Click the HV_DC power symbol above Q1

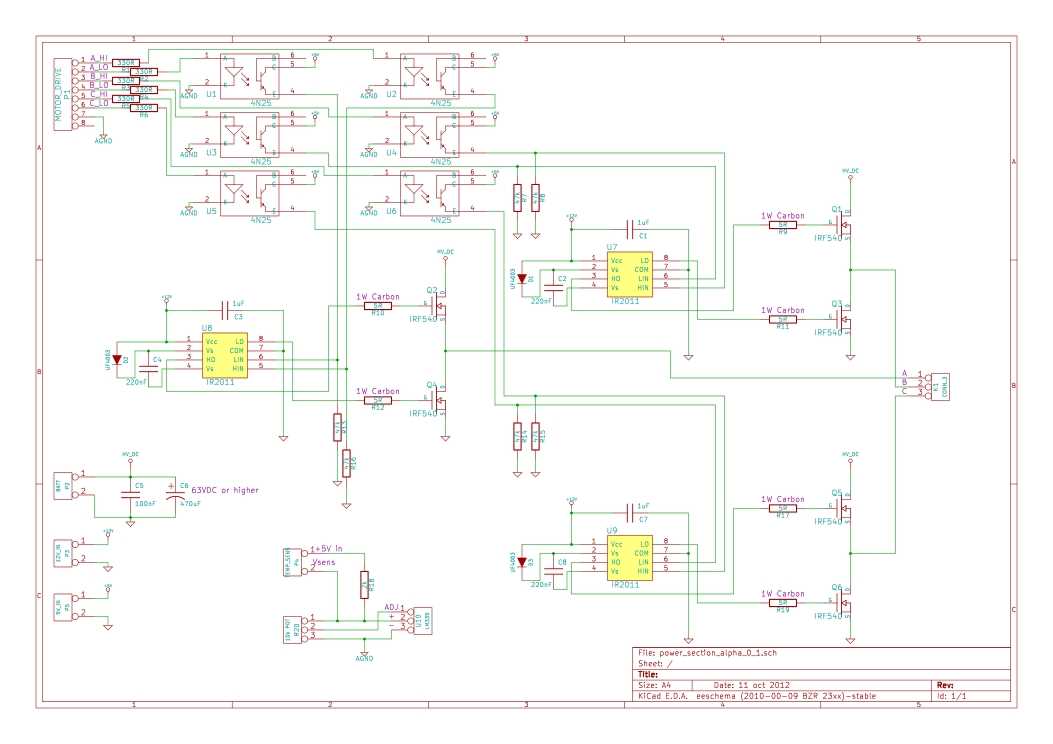pos(850,173)
